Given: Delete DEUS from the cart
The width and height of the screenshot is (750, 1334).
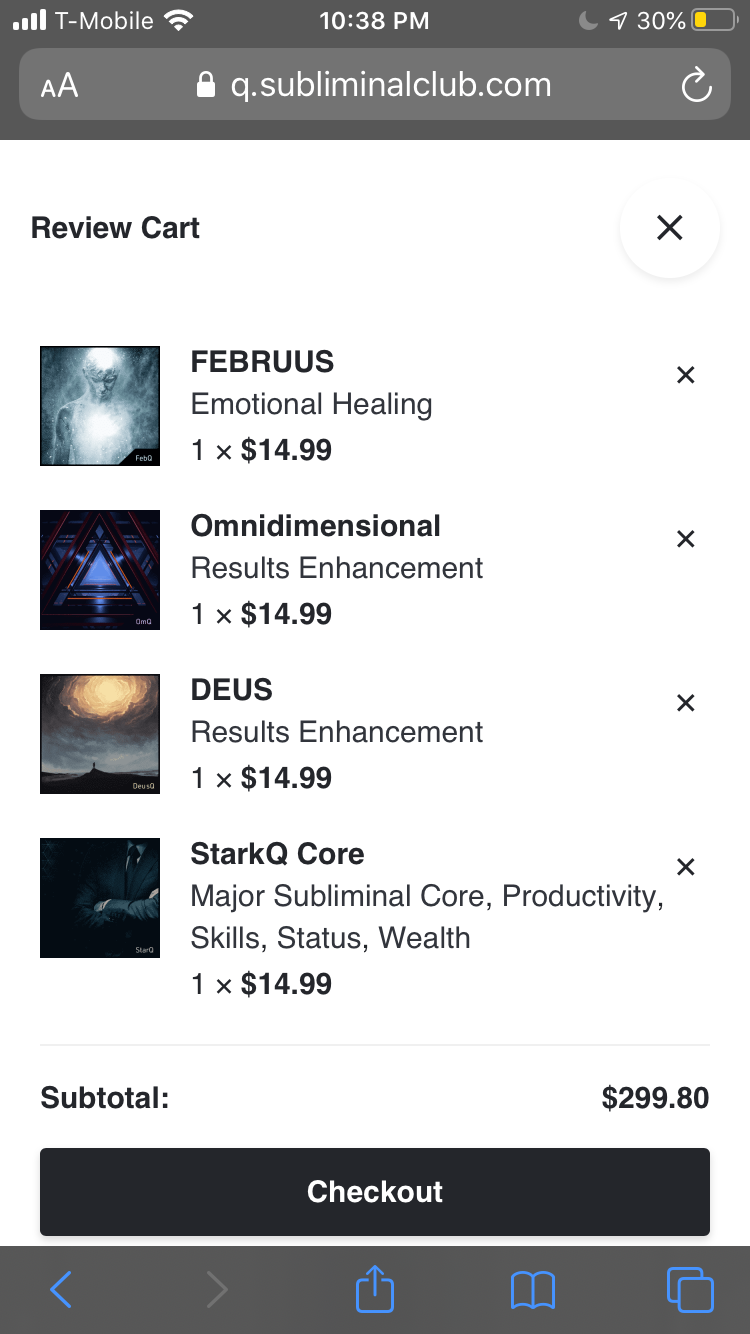Looking at the screenshot, I should [x=685, y=703].
